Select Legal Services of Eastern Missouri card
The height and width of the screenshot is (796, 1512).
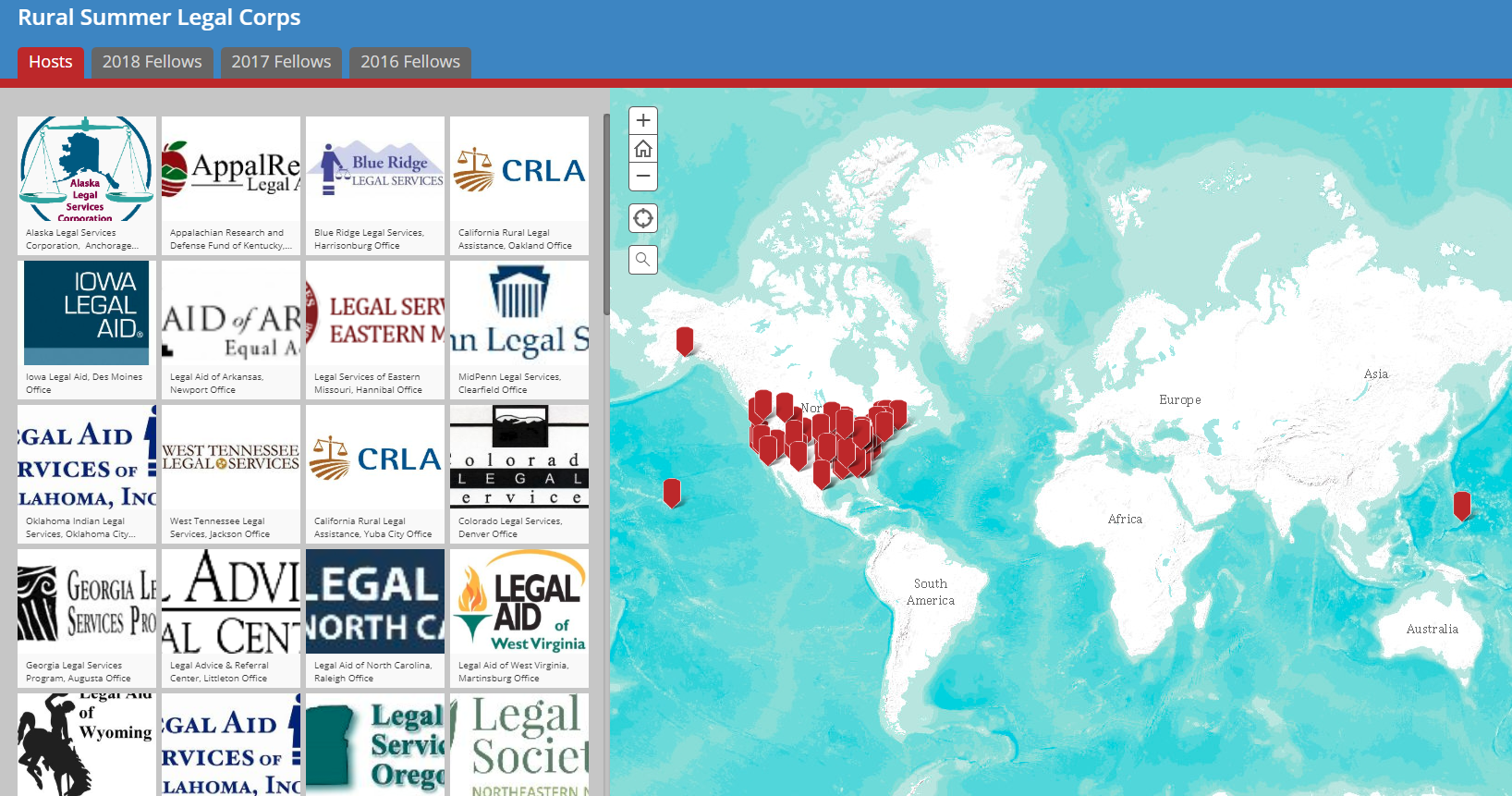pos(375,330)
